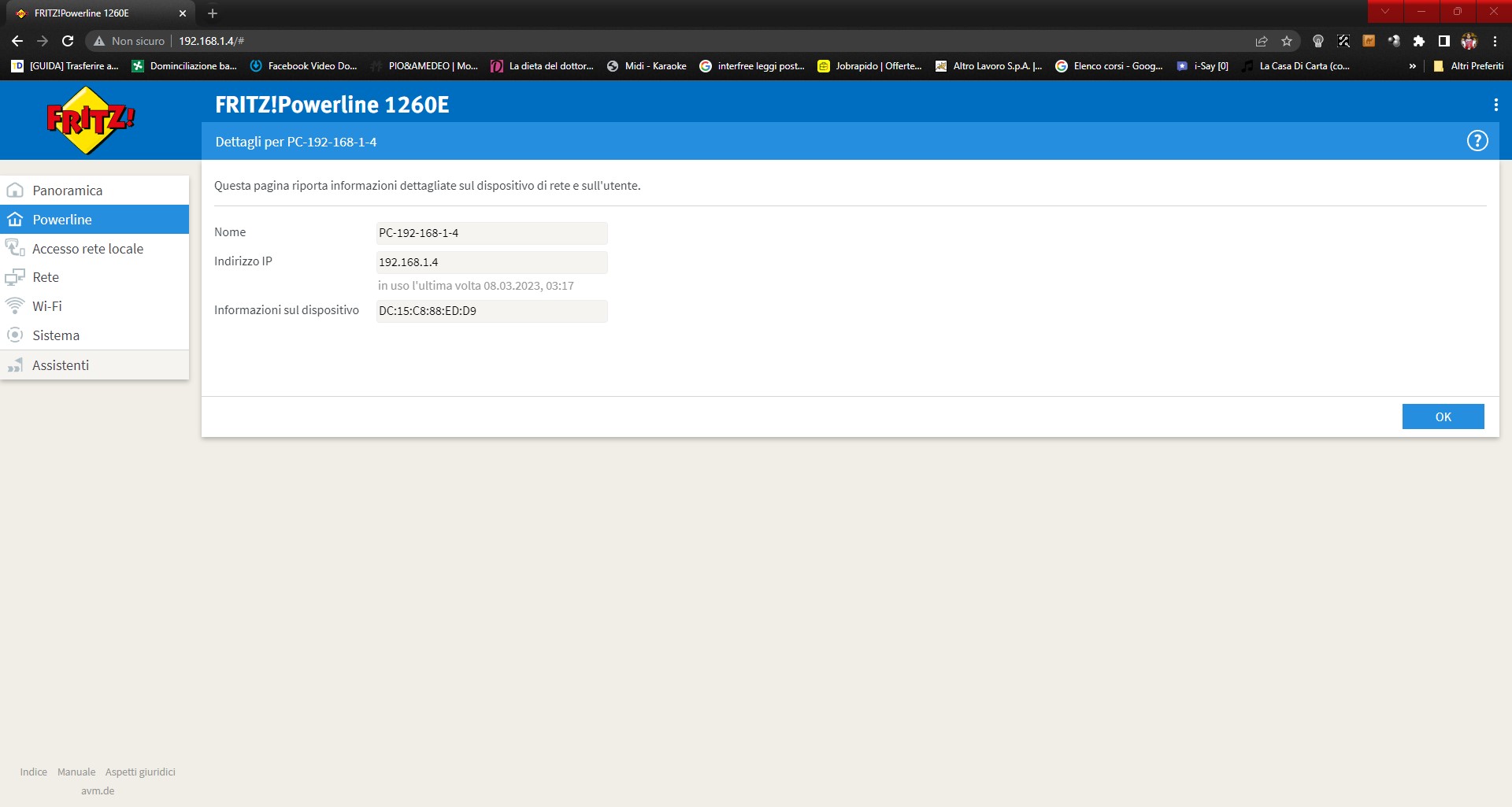The width and height of the screenshot is (1512, 807).
Task: Open Altri Preferiti bookmarks folder
Action: (x=1469, y=66)
